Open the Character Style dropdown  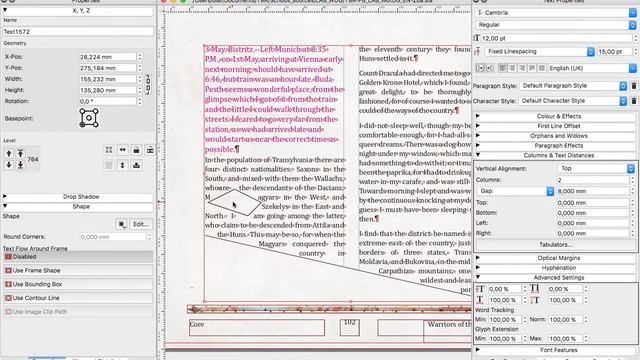(573, 101)
